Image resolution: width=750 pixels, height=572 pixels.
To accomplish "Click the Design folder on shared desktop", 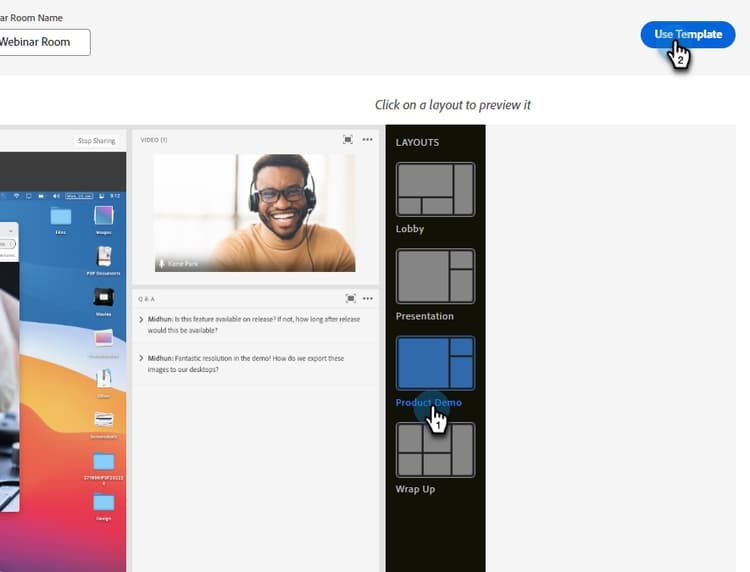I will (x=103, y=502).
